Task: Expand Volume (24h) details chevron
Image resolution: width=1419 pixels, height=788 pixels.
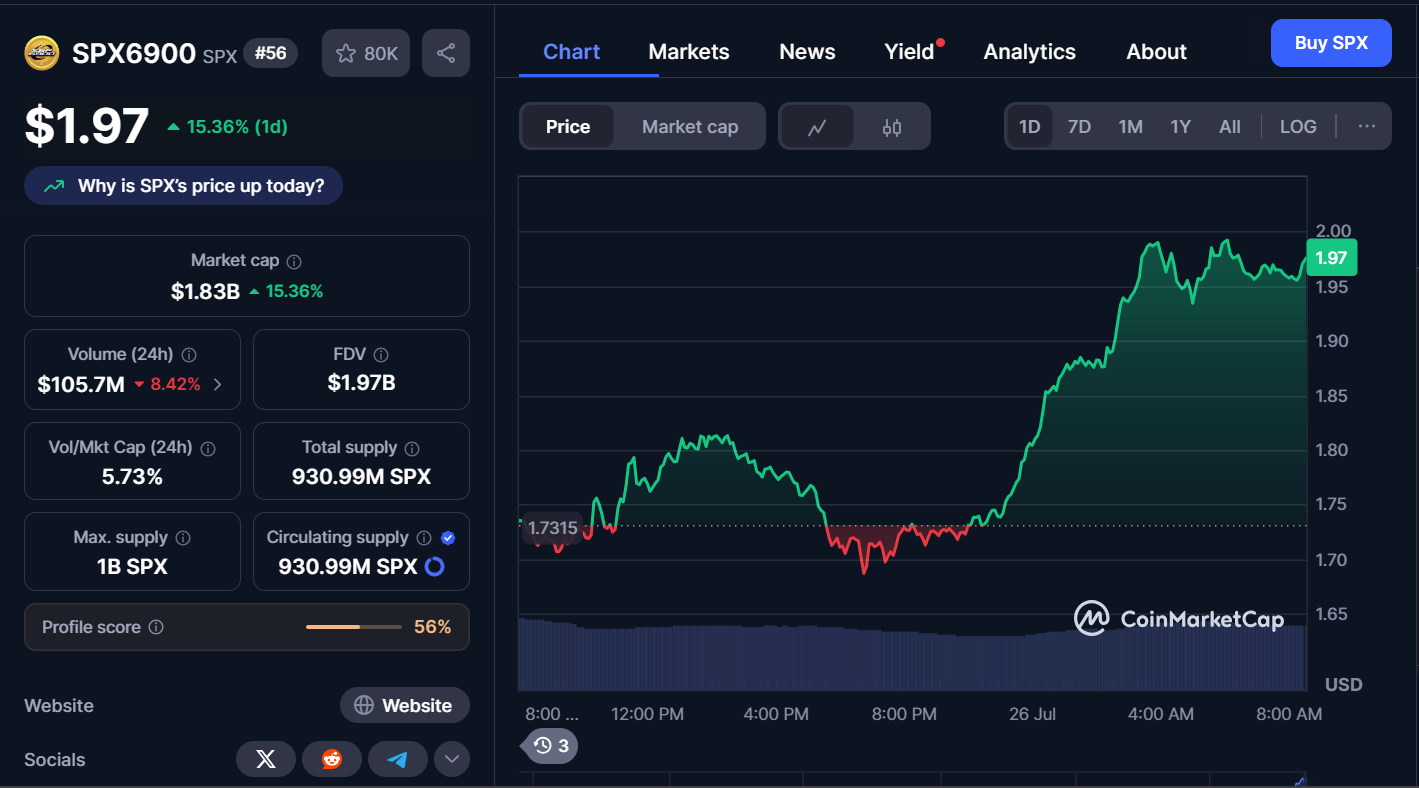Action: coord(218,384)
